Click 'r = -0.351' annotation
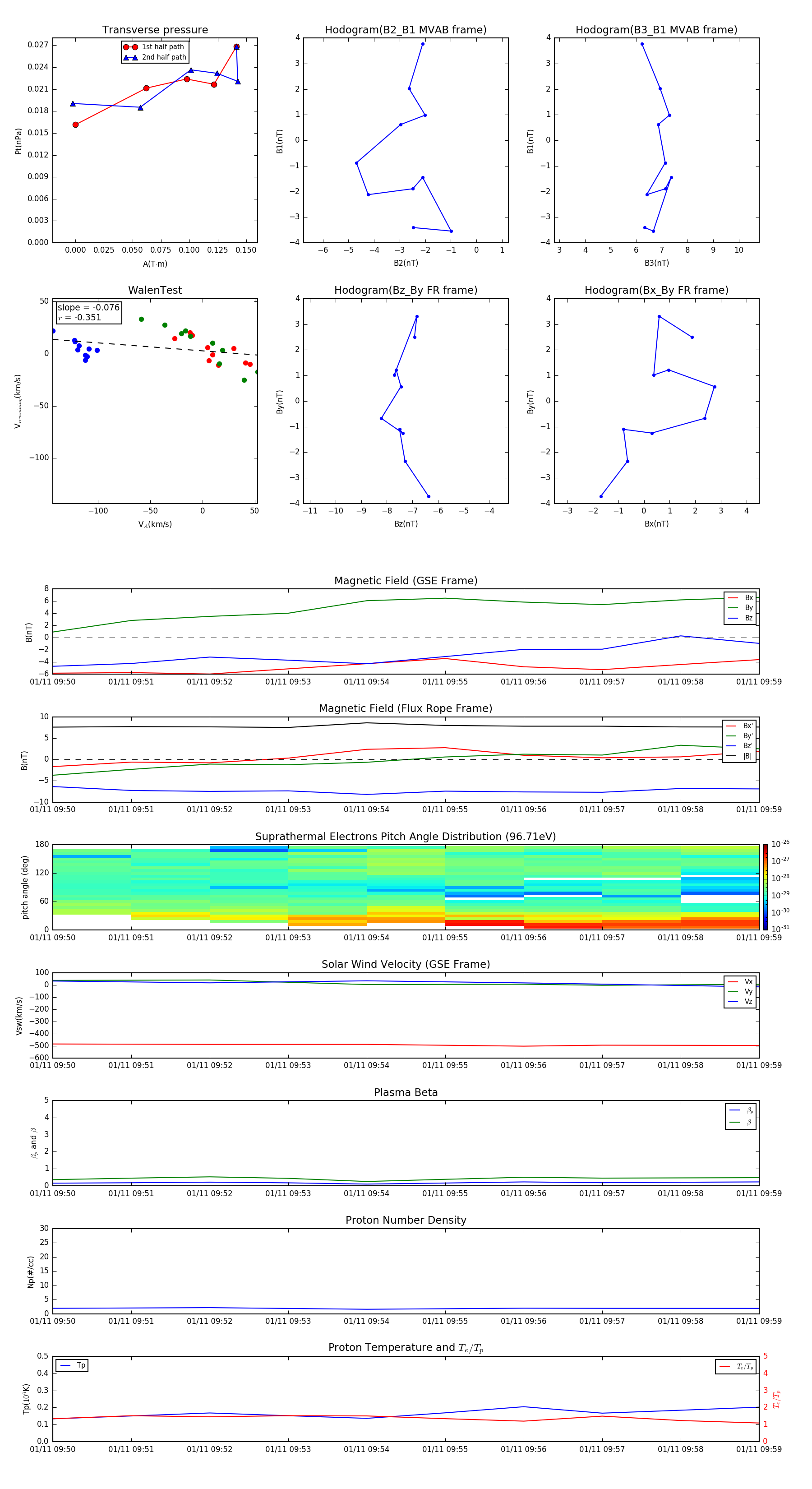 tap(80, 317)
